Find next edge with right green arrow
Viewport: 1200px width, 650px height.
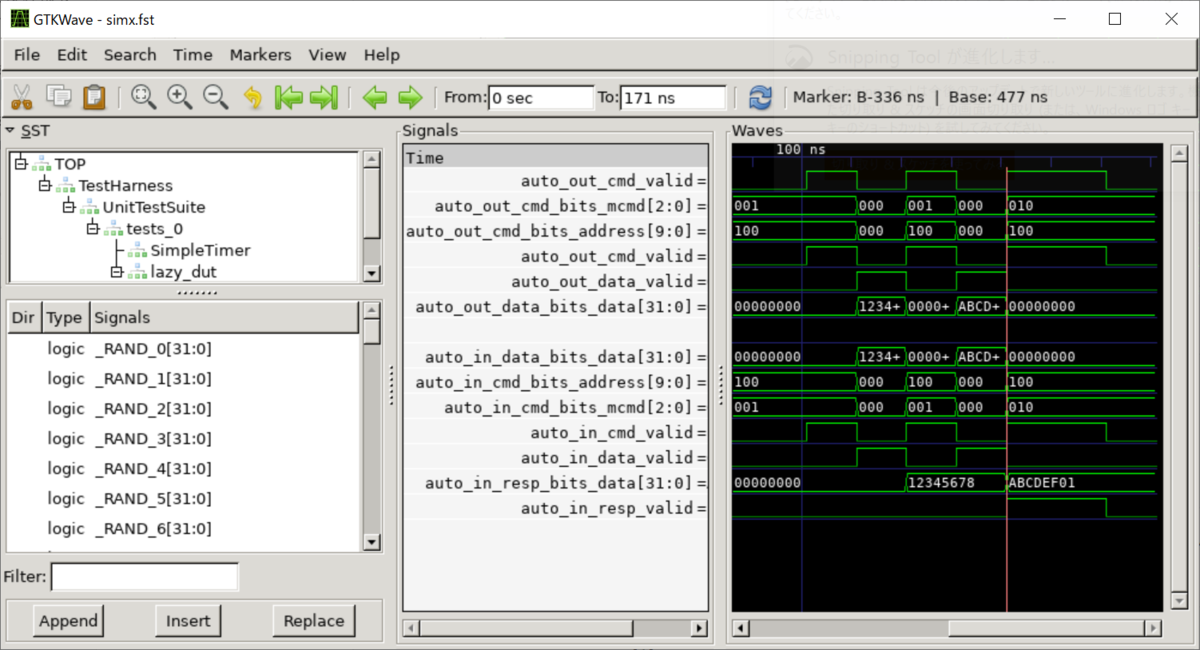click(410, 97)
